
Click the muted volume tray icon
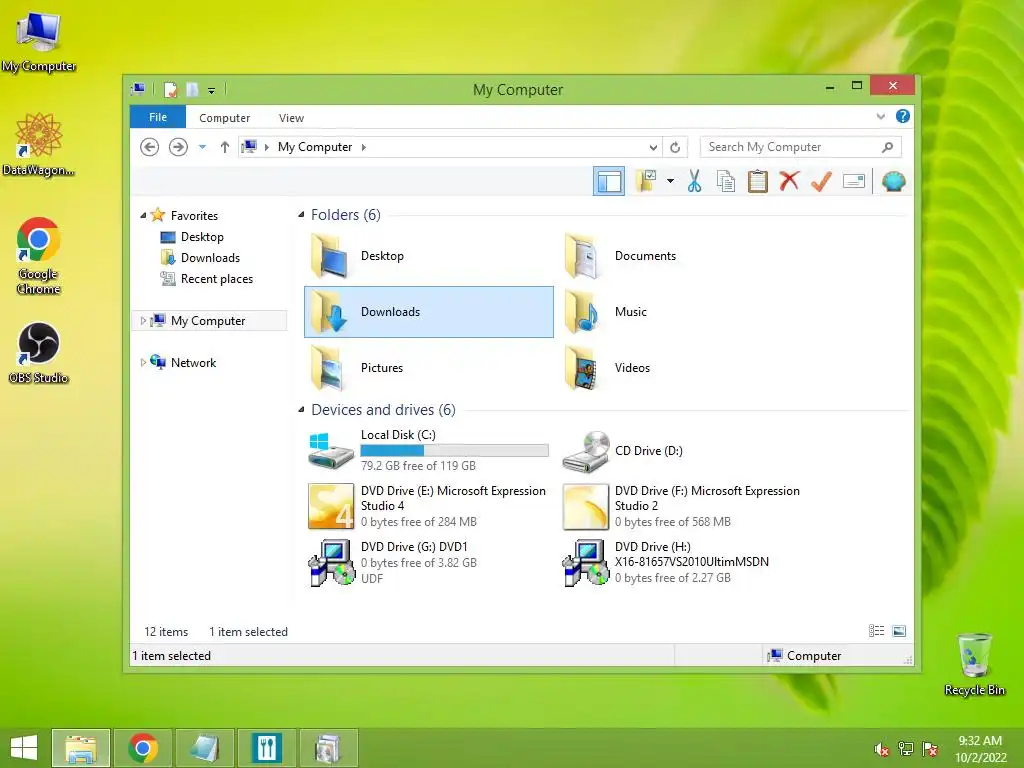pyautogui.click(x=882, y=750)
